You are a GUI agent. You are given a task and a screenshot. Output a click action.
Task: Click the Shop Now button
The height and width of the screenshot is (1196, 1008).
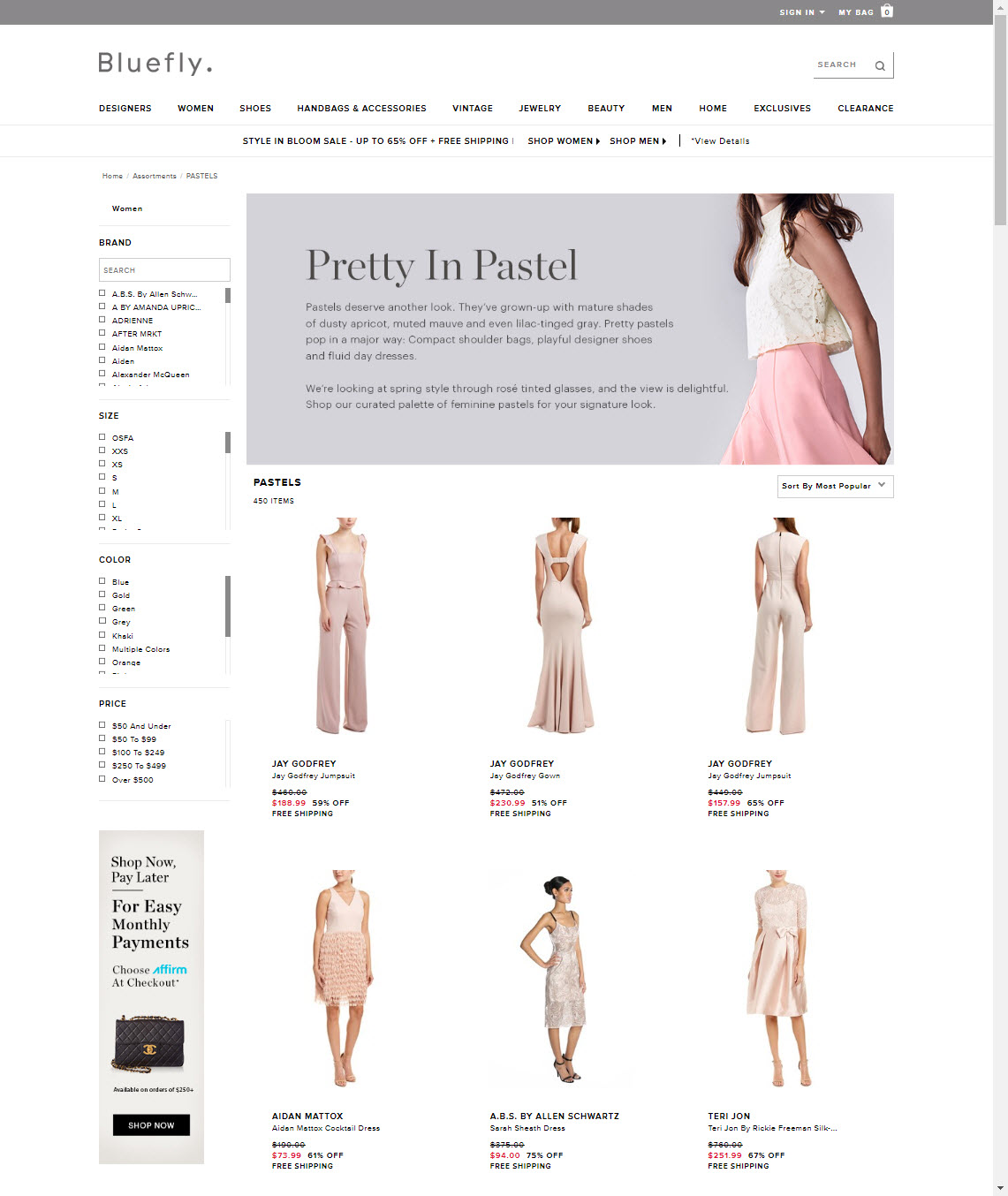151,1125
